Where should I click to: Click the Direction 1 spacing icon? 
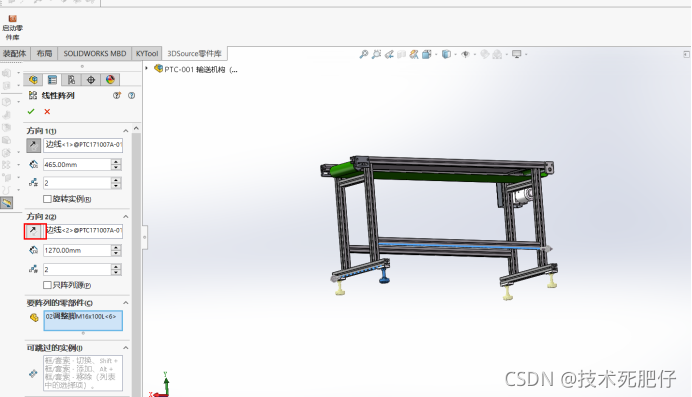point(34,165)
